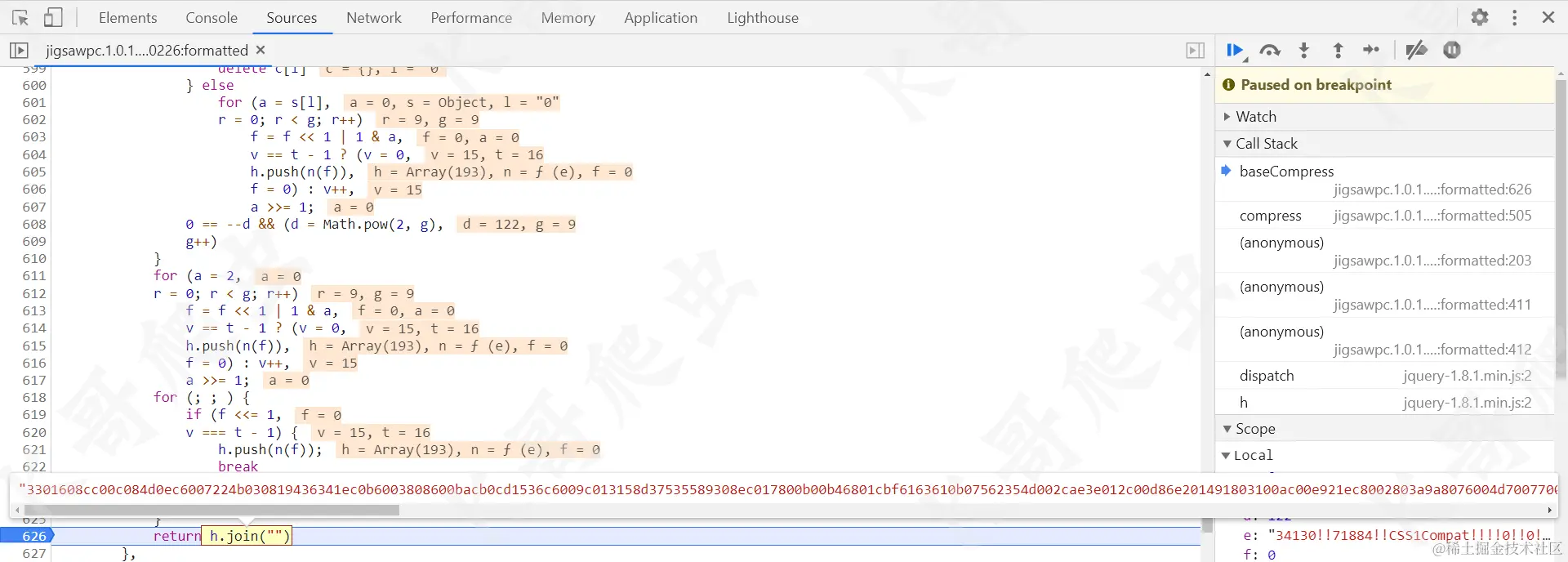The image size is (1568, 562).
Task: Click the code editor scroll-up arrow
Action: (x=1207, y=74)
